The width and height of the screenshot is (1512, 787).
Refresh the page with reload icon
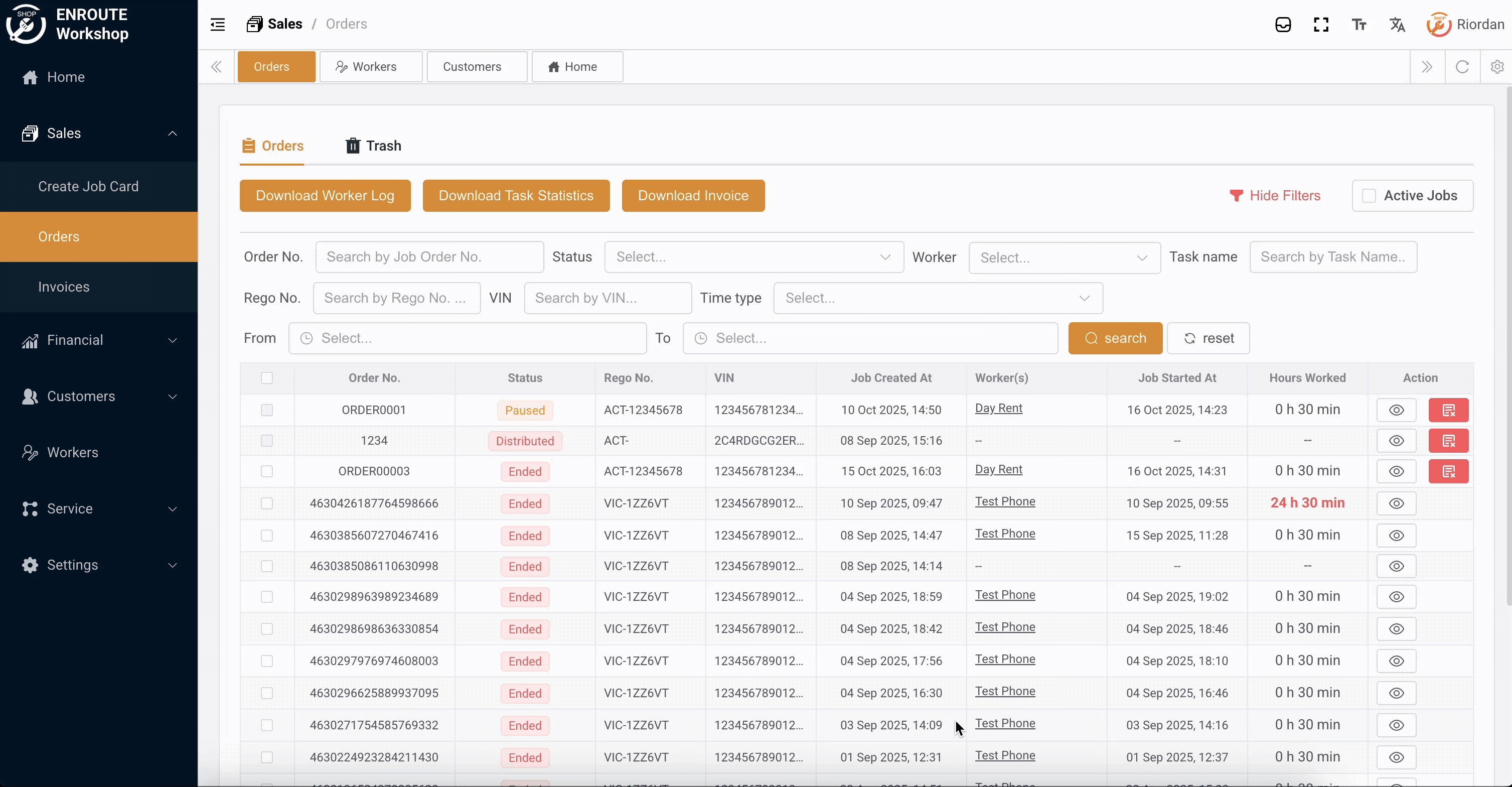tap(1462, 66)
